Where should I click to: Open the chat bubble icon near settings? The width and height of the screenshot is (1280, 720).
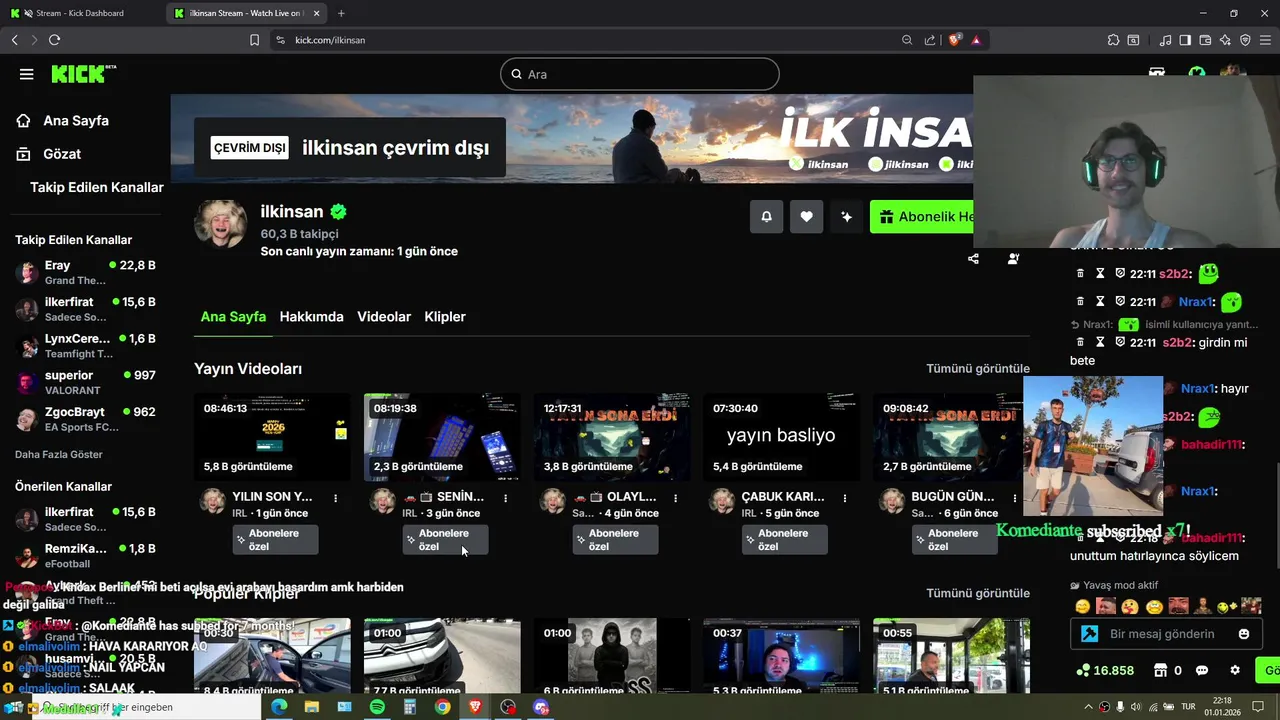click(x=1202, y=670)
